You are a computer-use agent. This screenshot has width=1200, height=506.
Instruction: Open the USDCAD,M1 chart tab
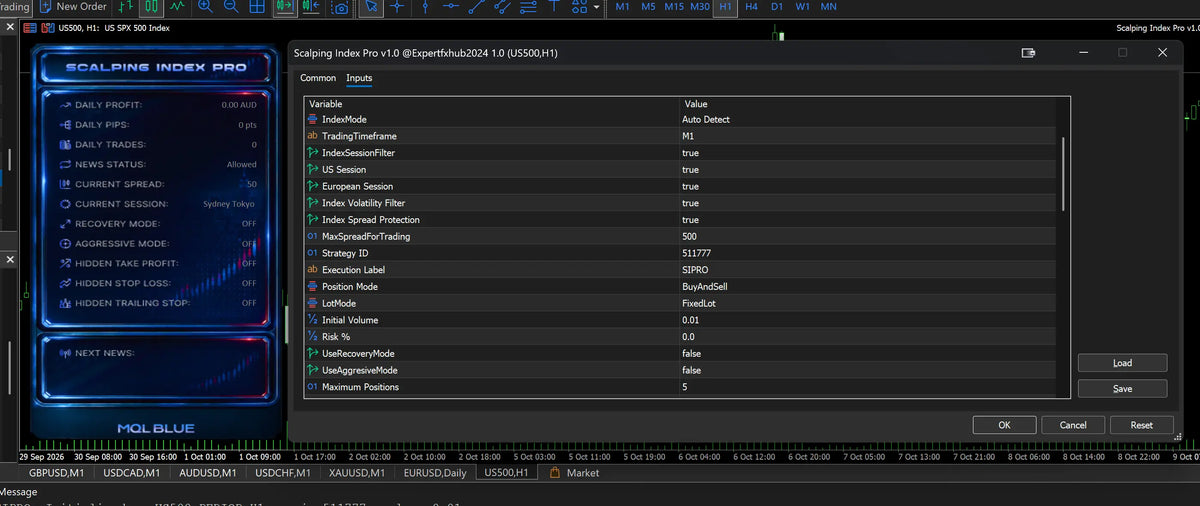[x=131, y=472]
